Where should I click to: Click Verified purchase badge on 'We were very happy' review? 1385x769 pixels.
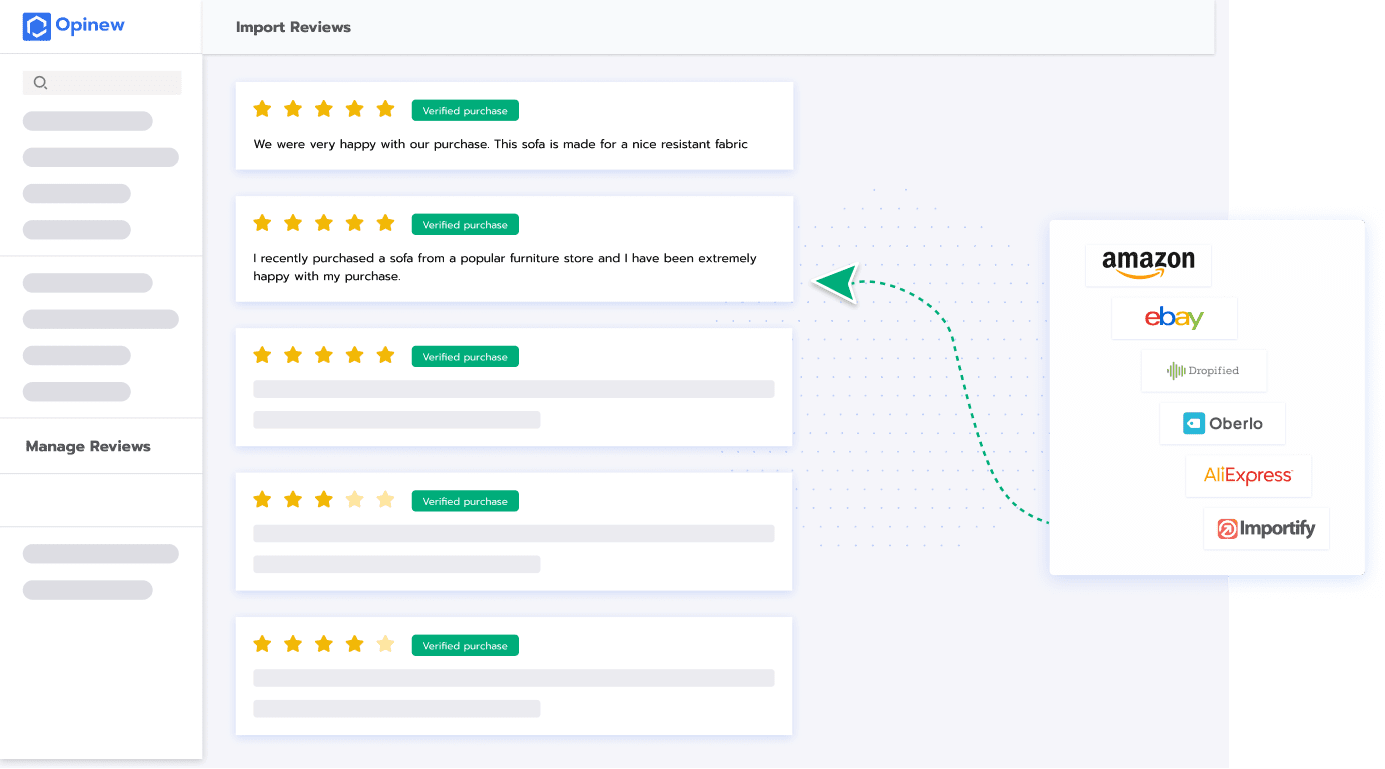click(465, 111)
